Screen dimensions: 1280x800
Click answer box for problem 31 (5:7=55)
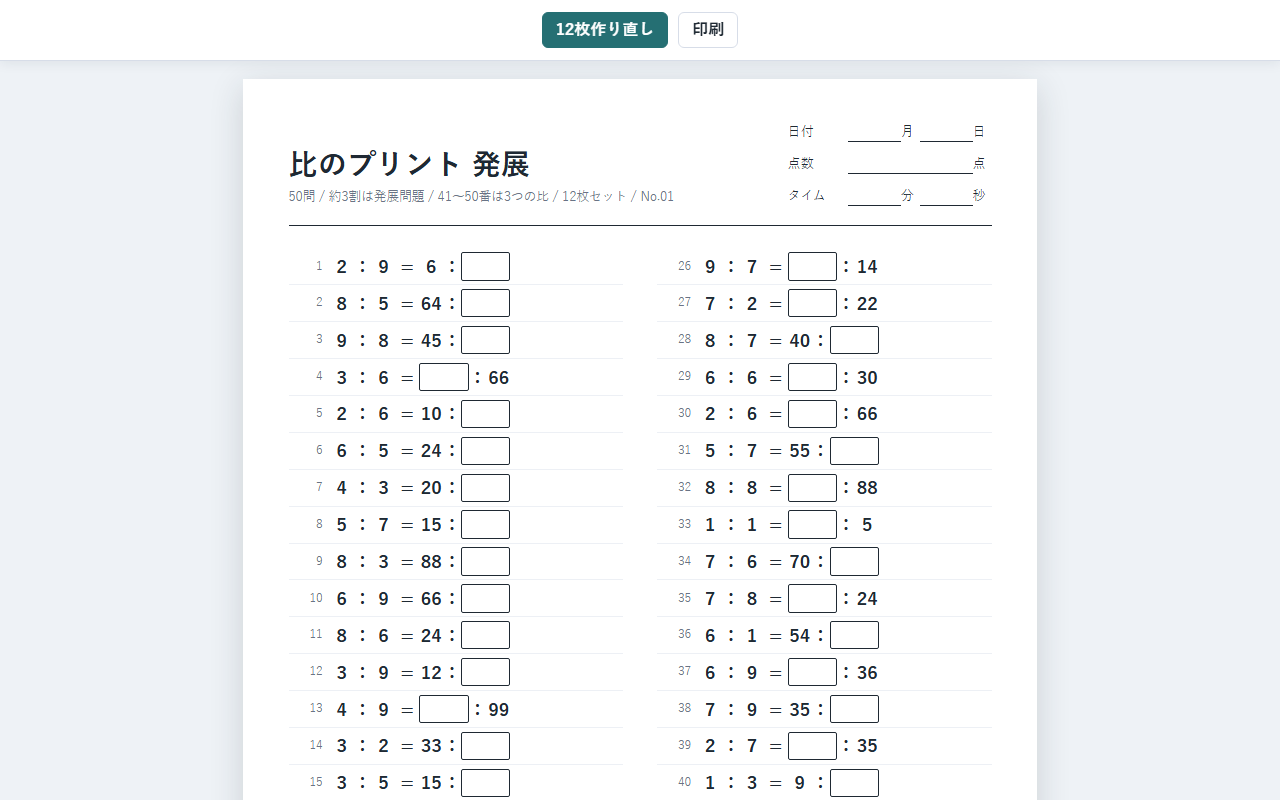click(854, 451)
